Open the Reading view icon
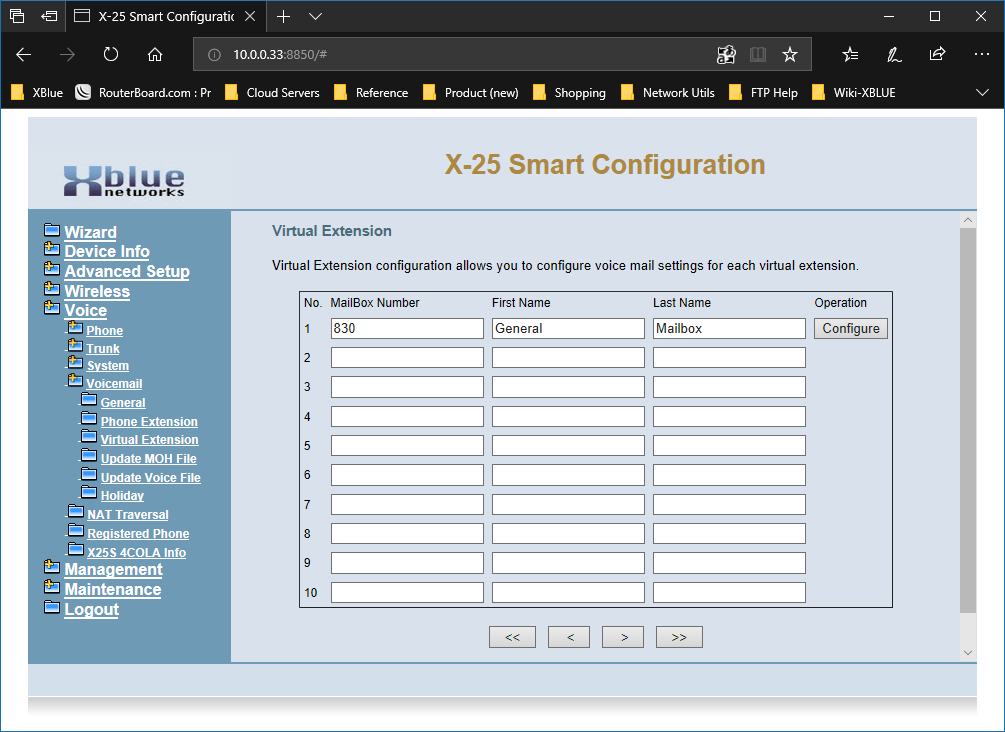Viewport: 1005px width, 732px height. 758,55
